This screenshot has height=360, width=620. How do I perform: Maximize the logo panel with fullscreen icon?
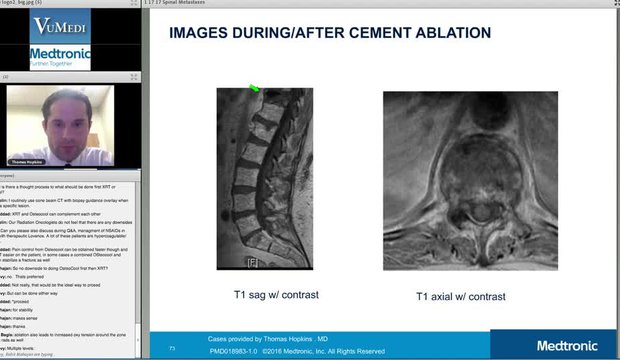(x=134, y=2)
